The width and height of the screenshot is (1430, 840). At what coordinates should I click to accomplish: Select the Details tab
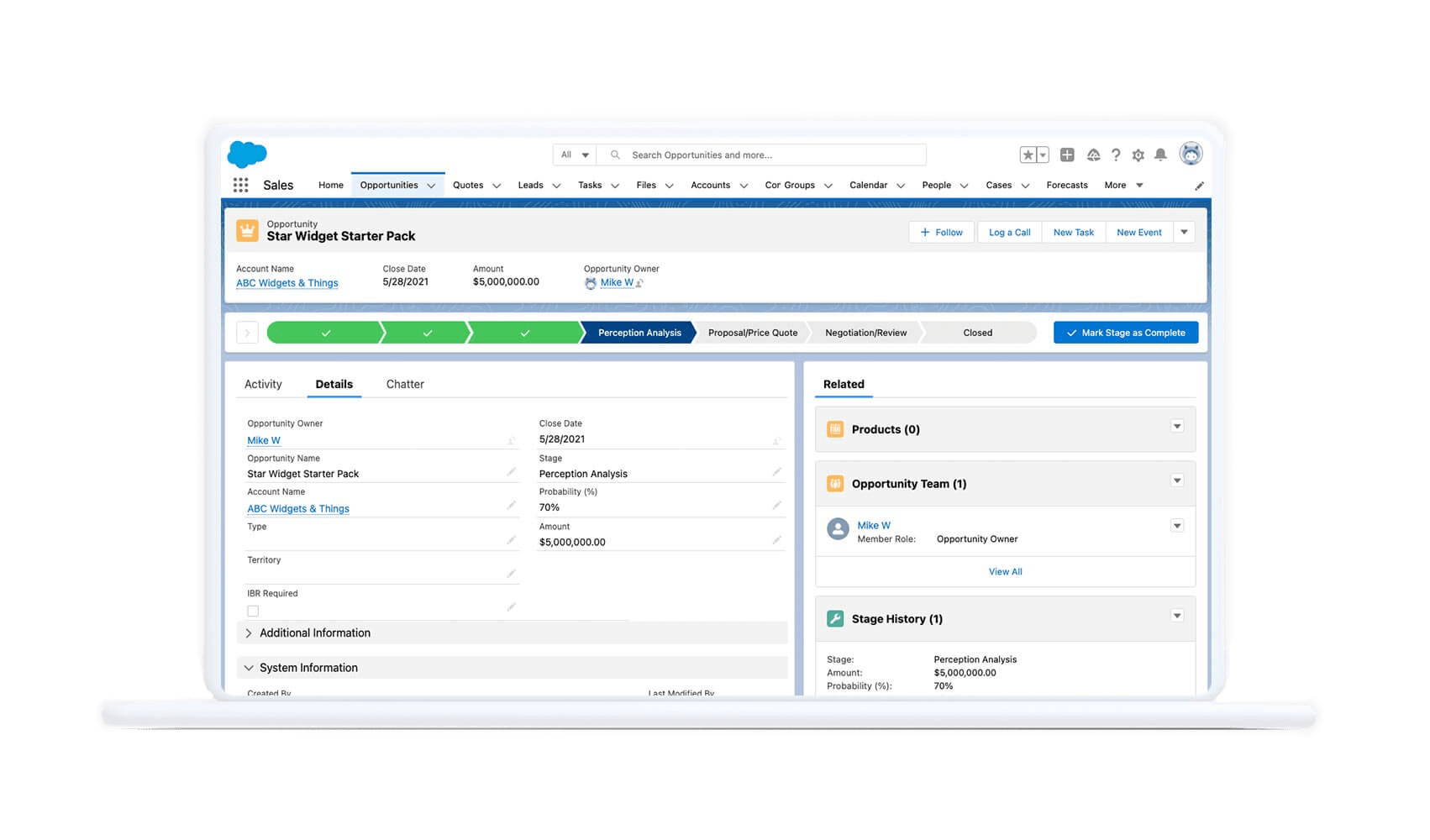click(334, 384)
